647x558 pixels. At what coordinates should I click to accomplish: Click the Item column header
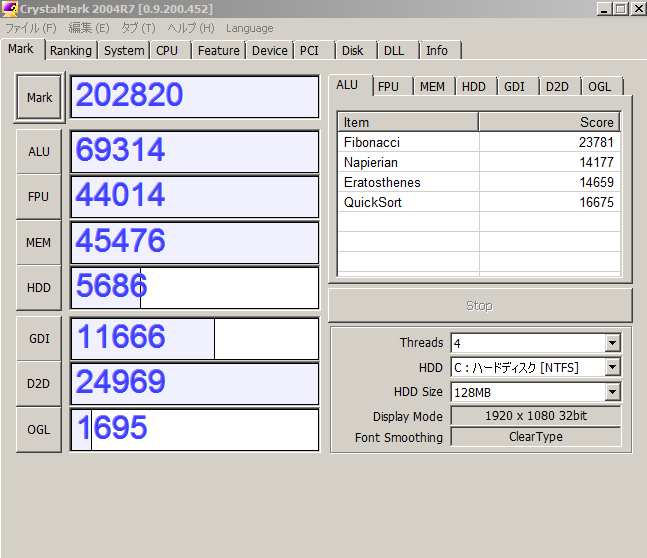coord(408,122)
